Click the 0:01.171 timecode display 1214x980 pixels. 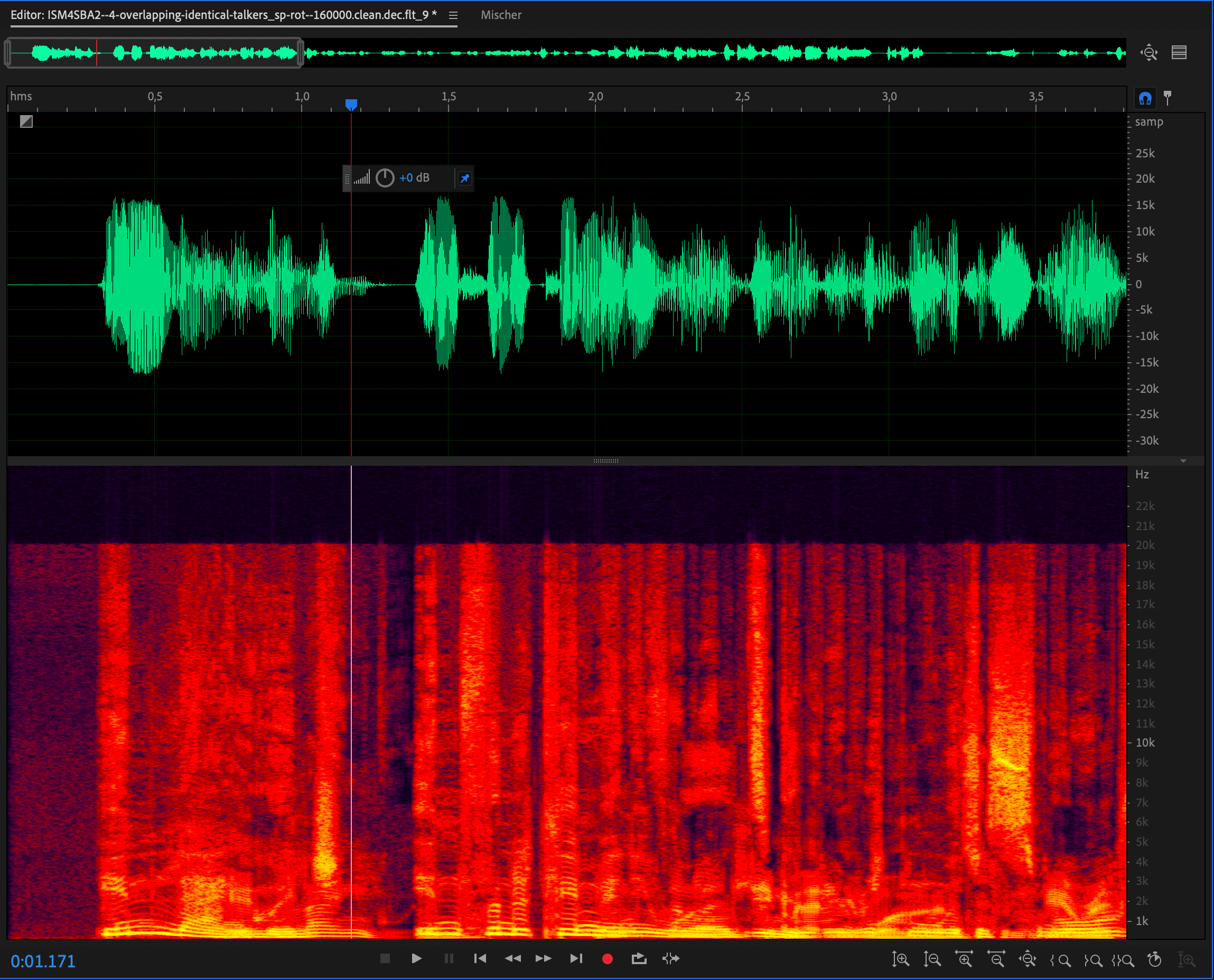pos(43,961)
